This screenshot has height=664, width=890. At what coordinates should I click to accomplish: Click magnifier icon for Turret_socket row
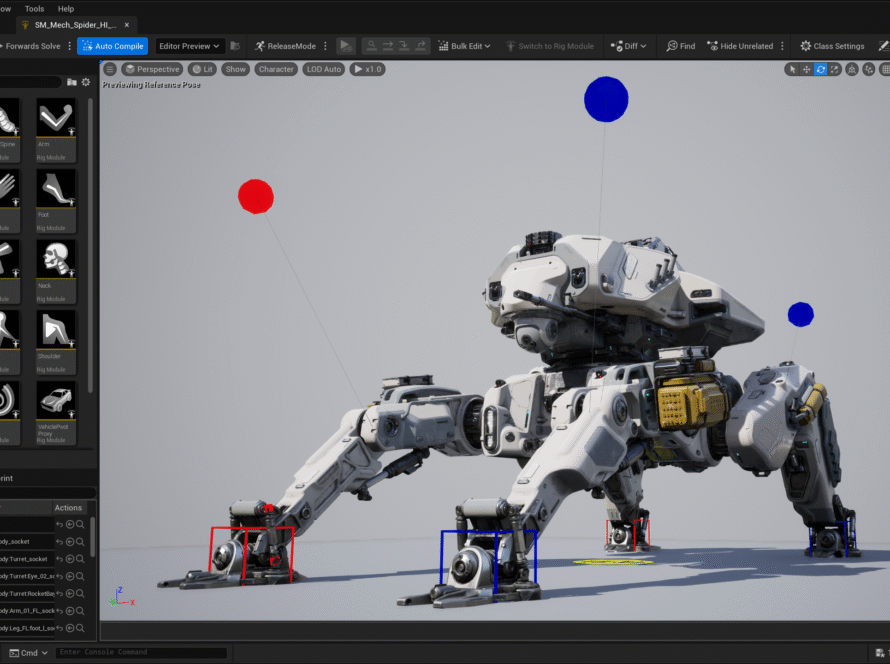pyautogui.click(x=80, y=559)
